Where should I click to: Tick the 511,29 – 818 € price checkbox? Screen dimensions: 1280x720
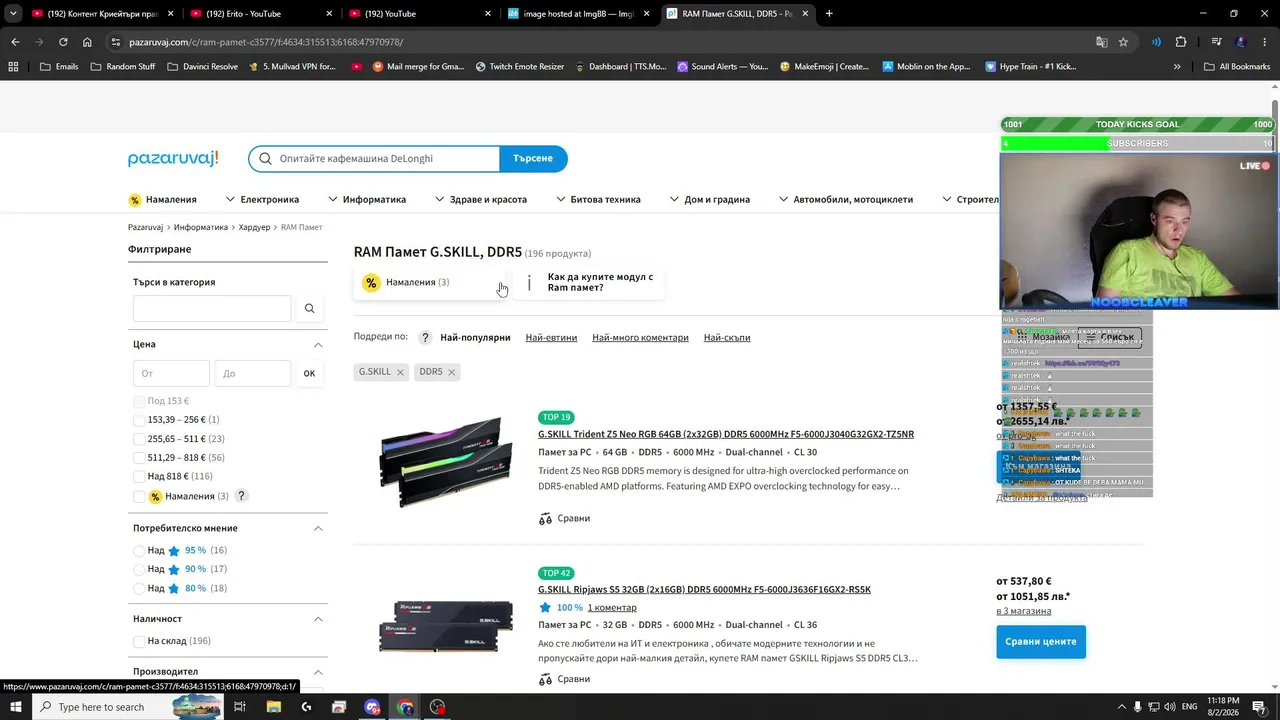[139, 458]
